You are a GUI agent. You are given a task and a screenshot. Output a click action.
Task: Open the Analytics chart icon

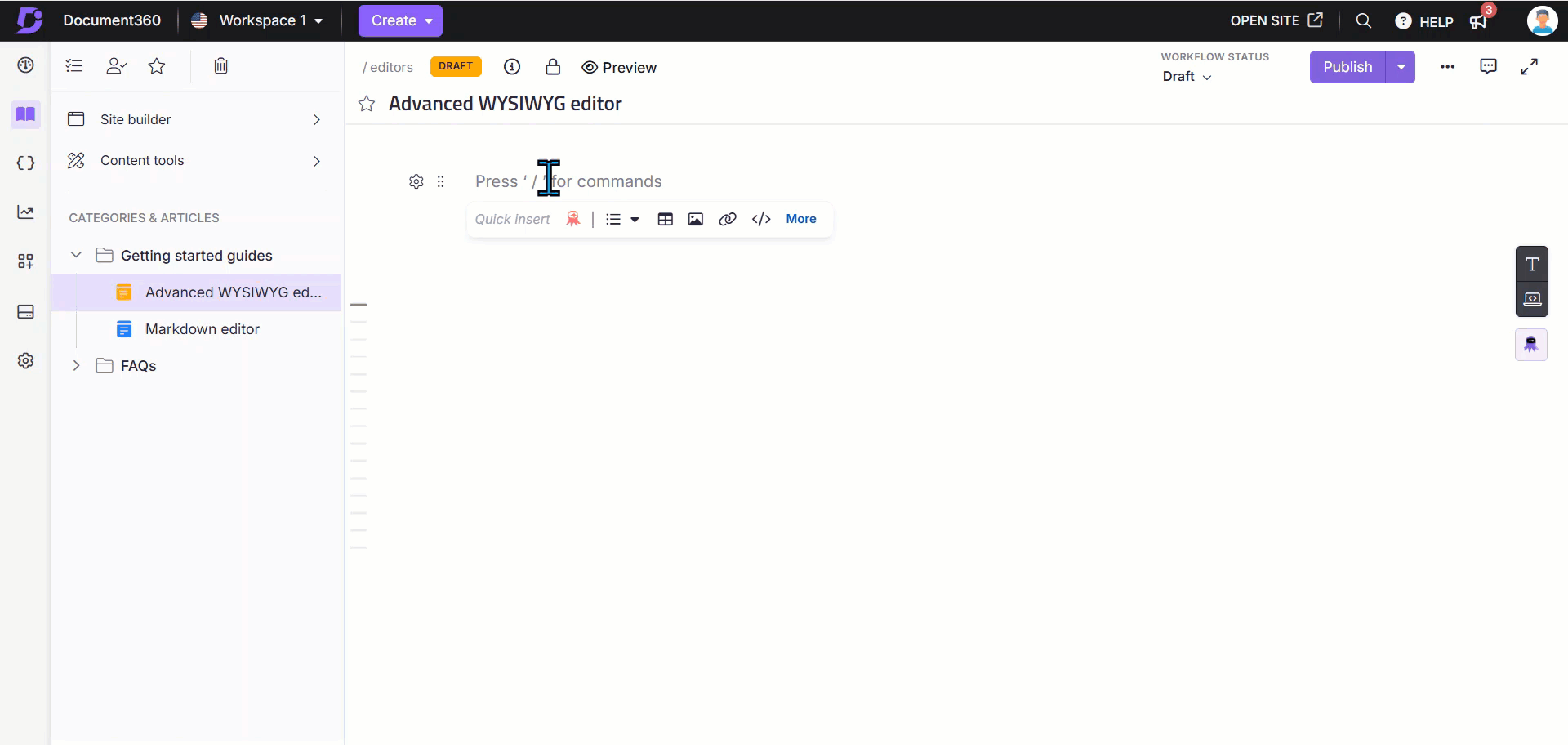click(x=25, y=212)
